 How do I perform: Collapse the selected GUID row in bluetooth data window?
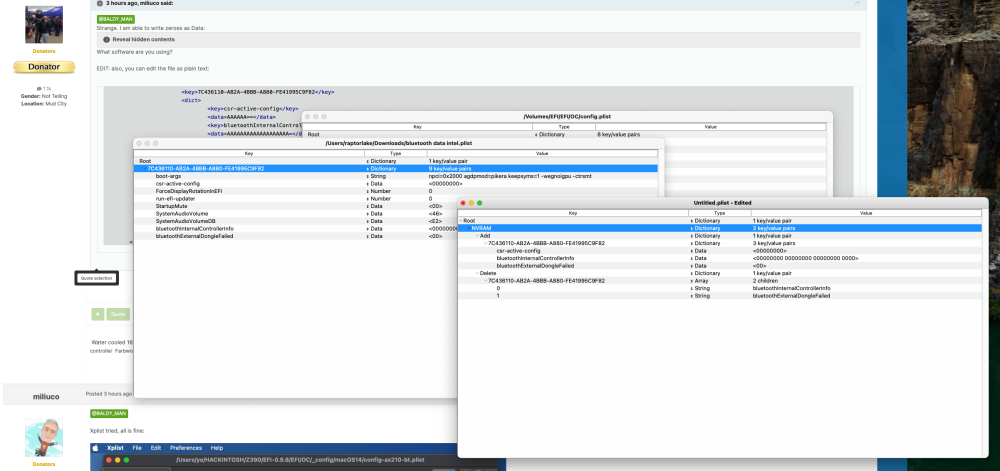(144, 168)
